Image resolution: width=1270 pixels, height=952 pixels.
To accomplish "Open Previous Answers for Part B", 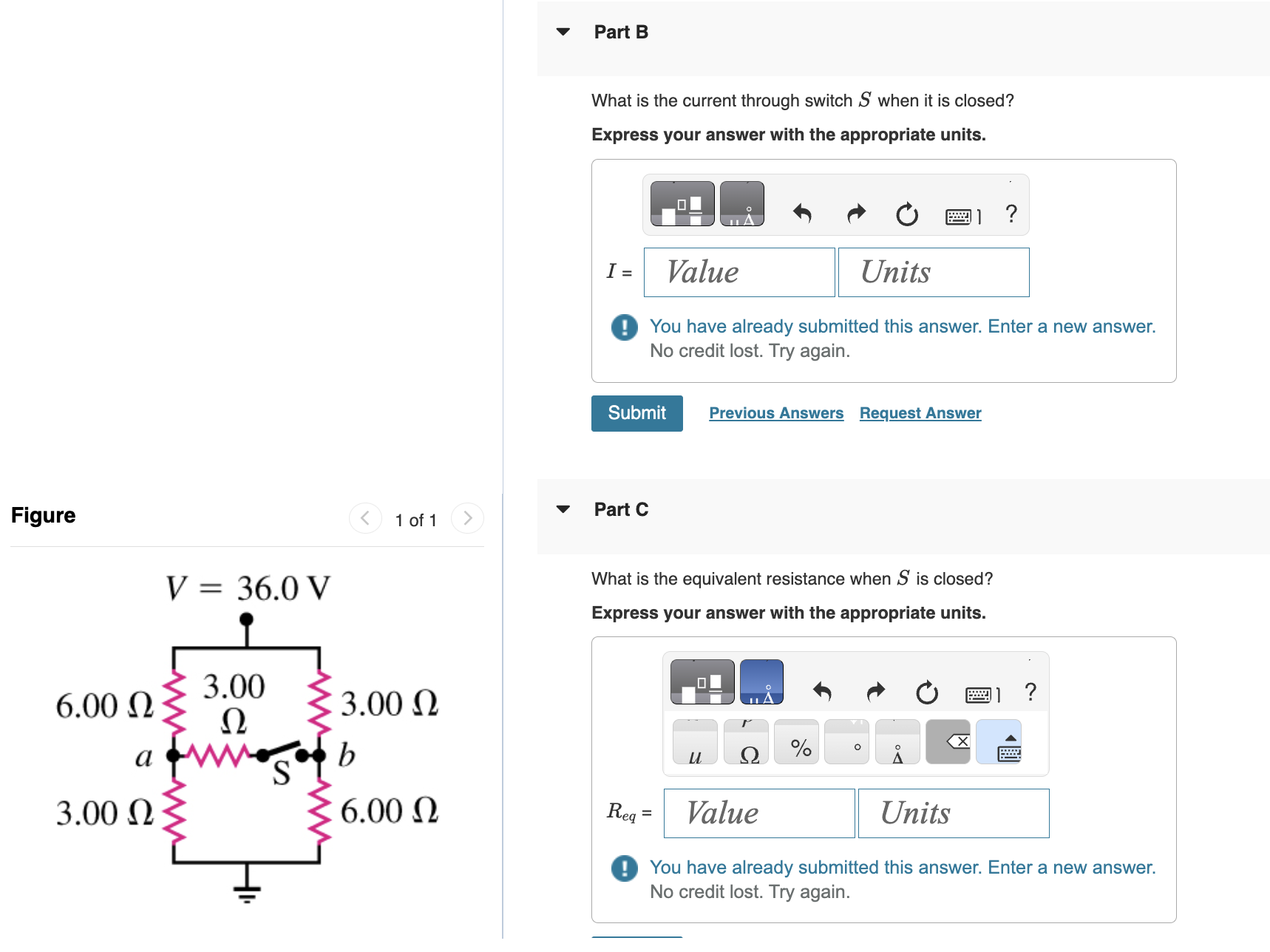I will pos(775,412).
